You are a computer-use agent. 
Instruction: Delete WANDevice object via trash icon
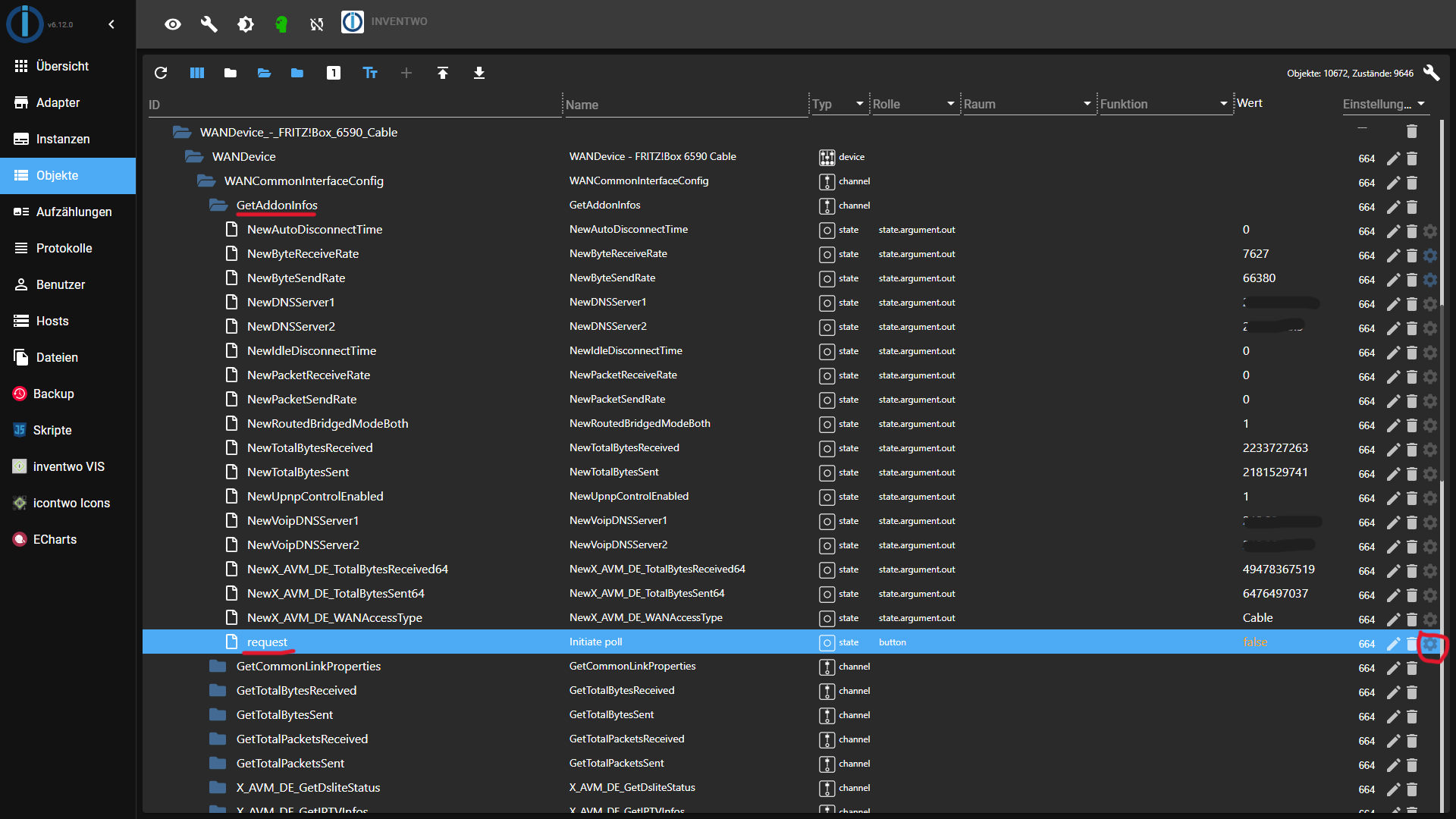[x=1412, y=158]
